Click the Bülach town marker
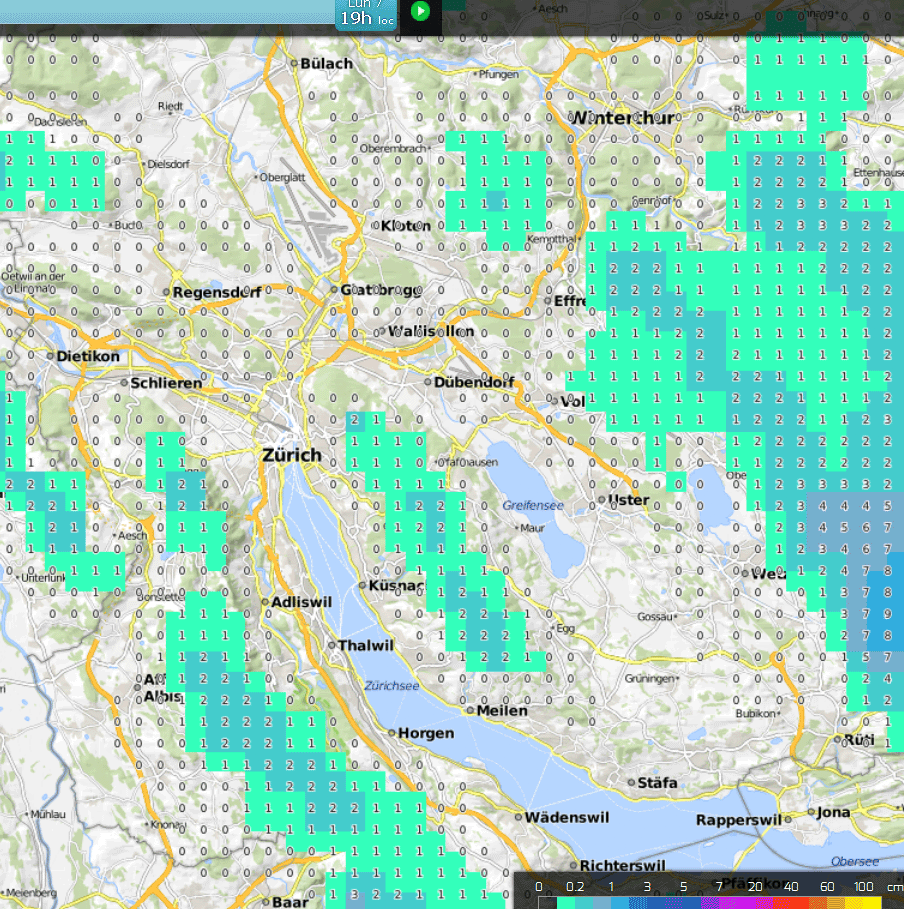The image size is (904, 909). (295, 64)
